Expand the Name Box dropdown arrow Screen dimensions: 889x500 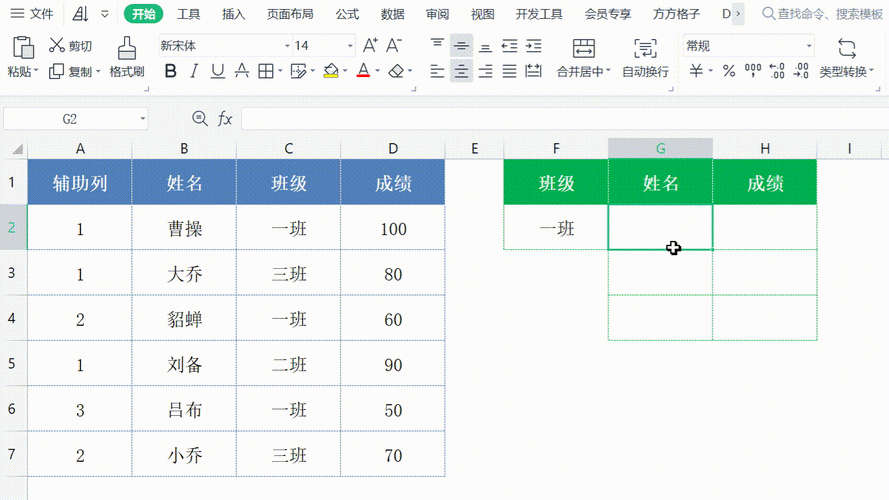(142, 119)
